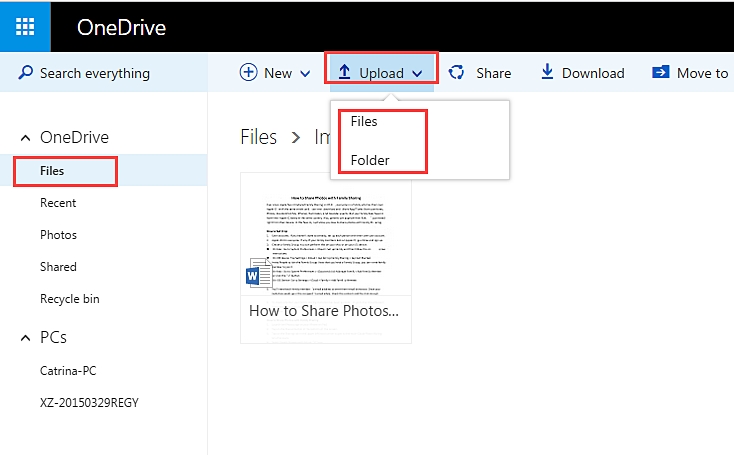This screenshot has width=734, height=455.
Task: Choose Files from the Upload menu
Action: pyautogui.click(x=364, y=121)
